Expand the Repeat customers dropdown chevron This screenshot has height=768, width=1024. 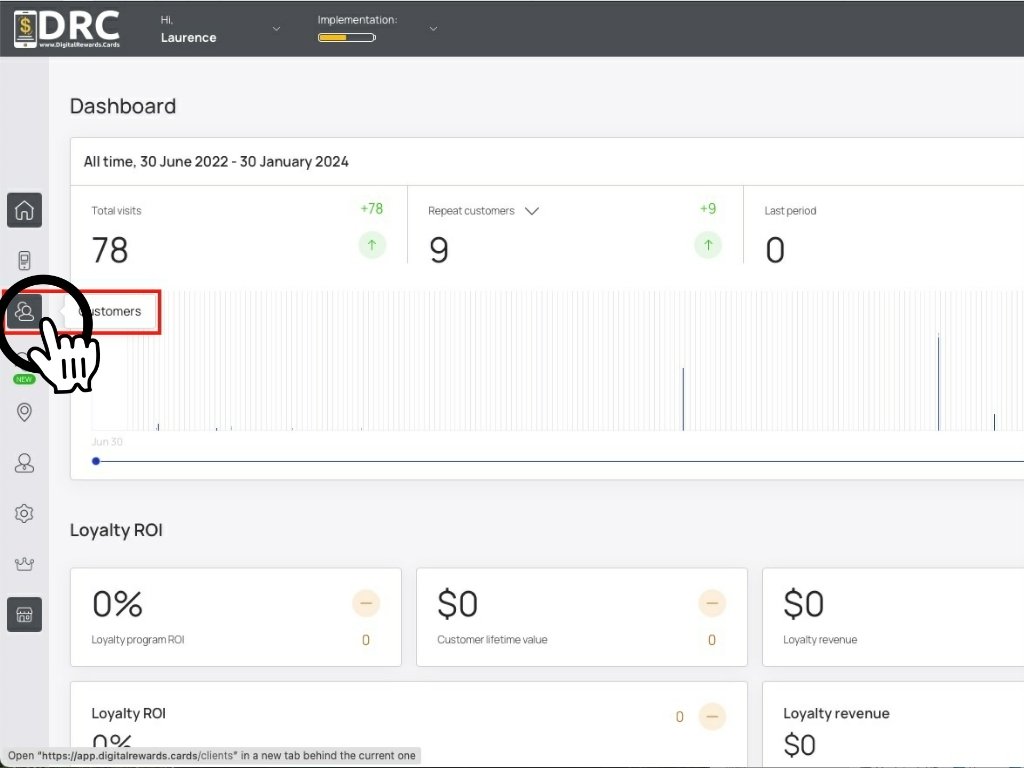pos(532,211)
